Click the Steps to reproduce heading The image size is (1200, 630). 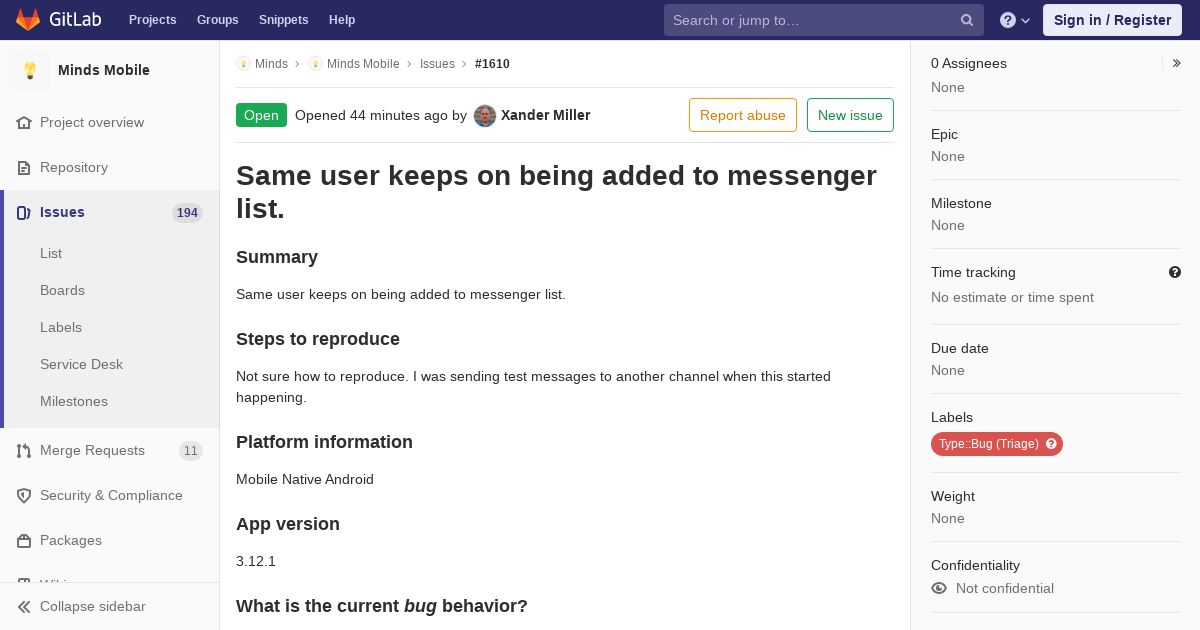pyautogui.click(x=318, y=339)
